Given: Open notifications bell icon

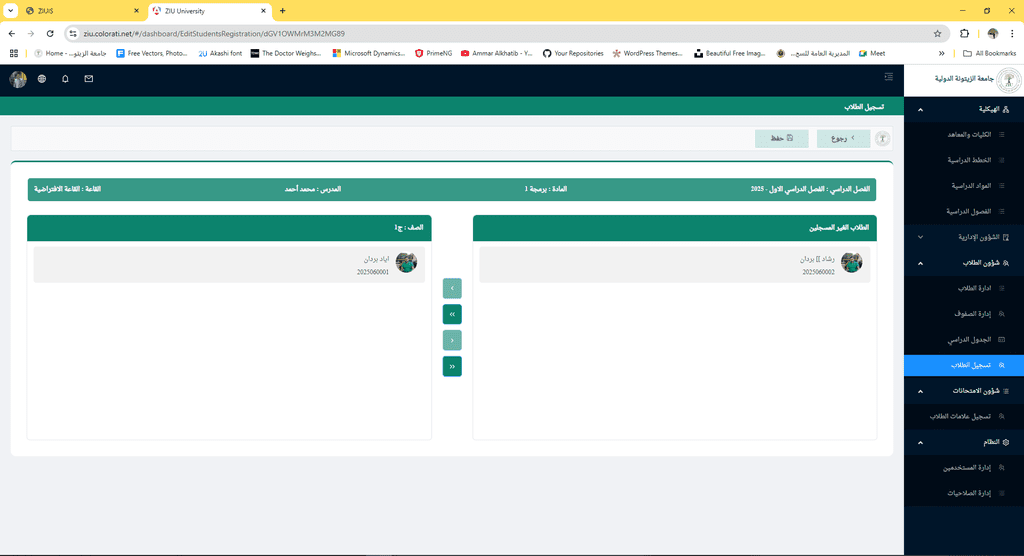Looking at the screenshot, I should coord(65,79).
